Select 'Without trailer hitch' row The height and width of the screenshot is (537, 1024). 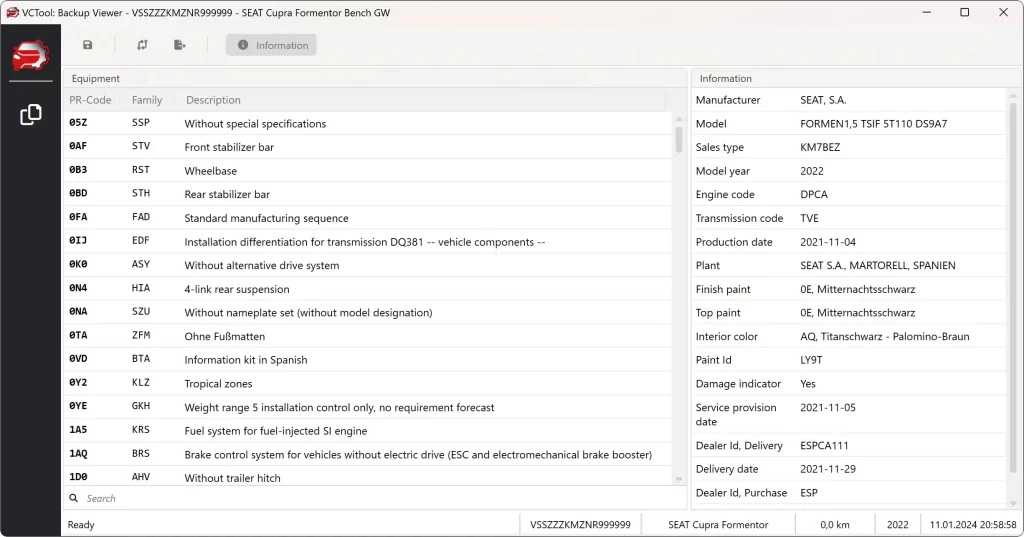[x=368, y=477]
